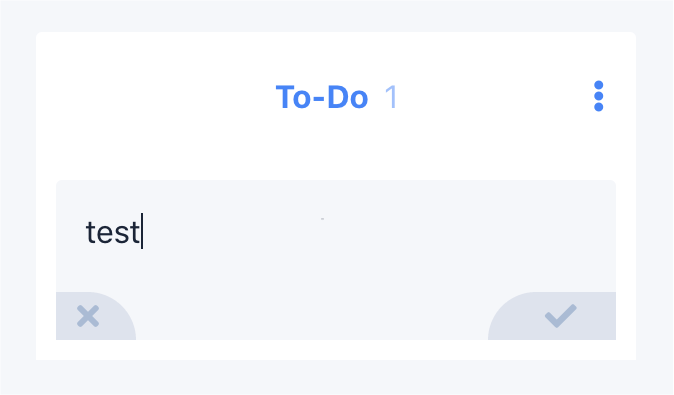Image resolution: width=674 pixels, height=395 pixels.
Task: Save the "test" task using check button
Action: click(x=552, y=316)
